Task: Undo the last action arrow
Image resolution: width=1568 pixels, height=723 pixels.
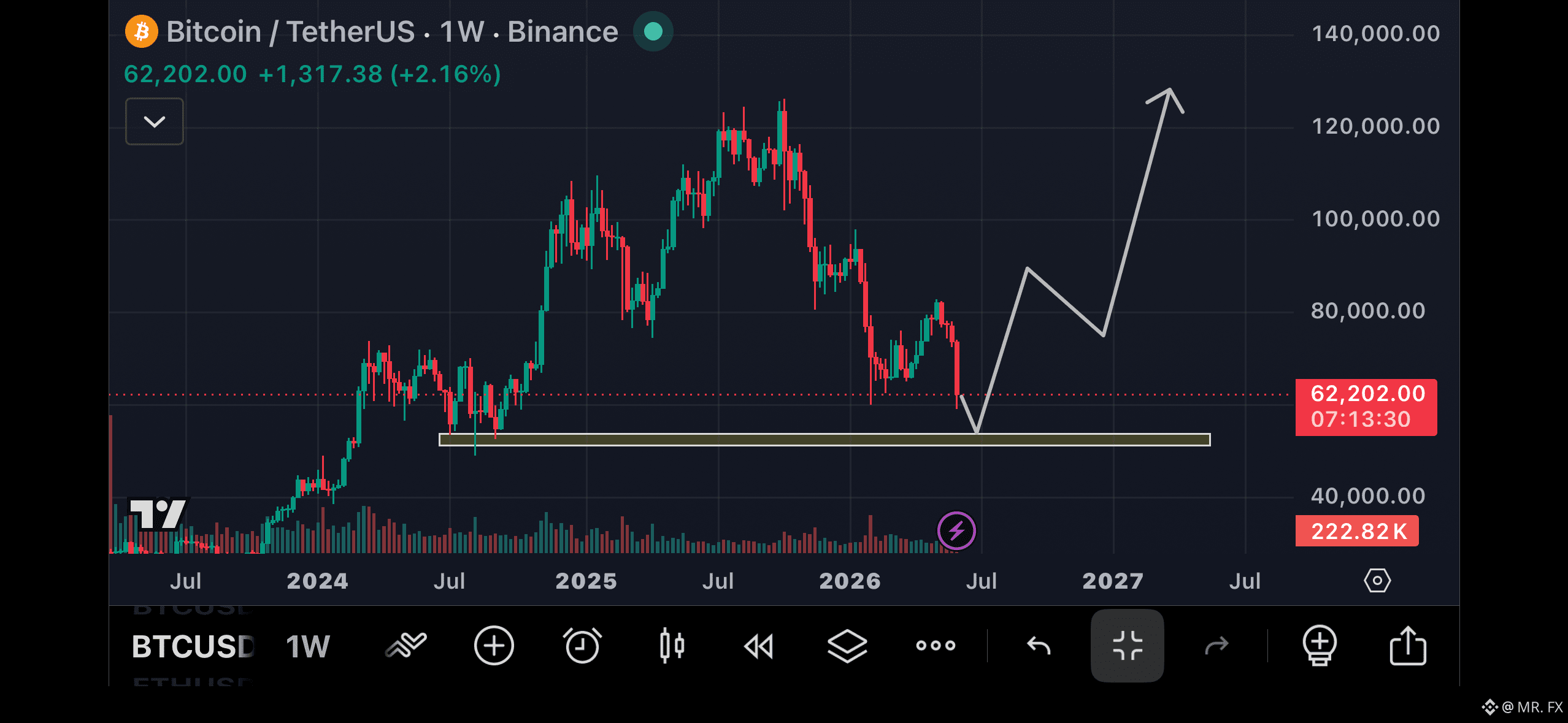Action: pos(1039,646)
